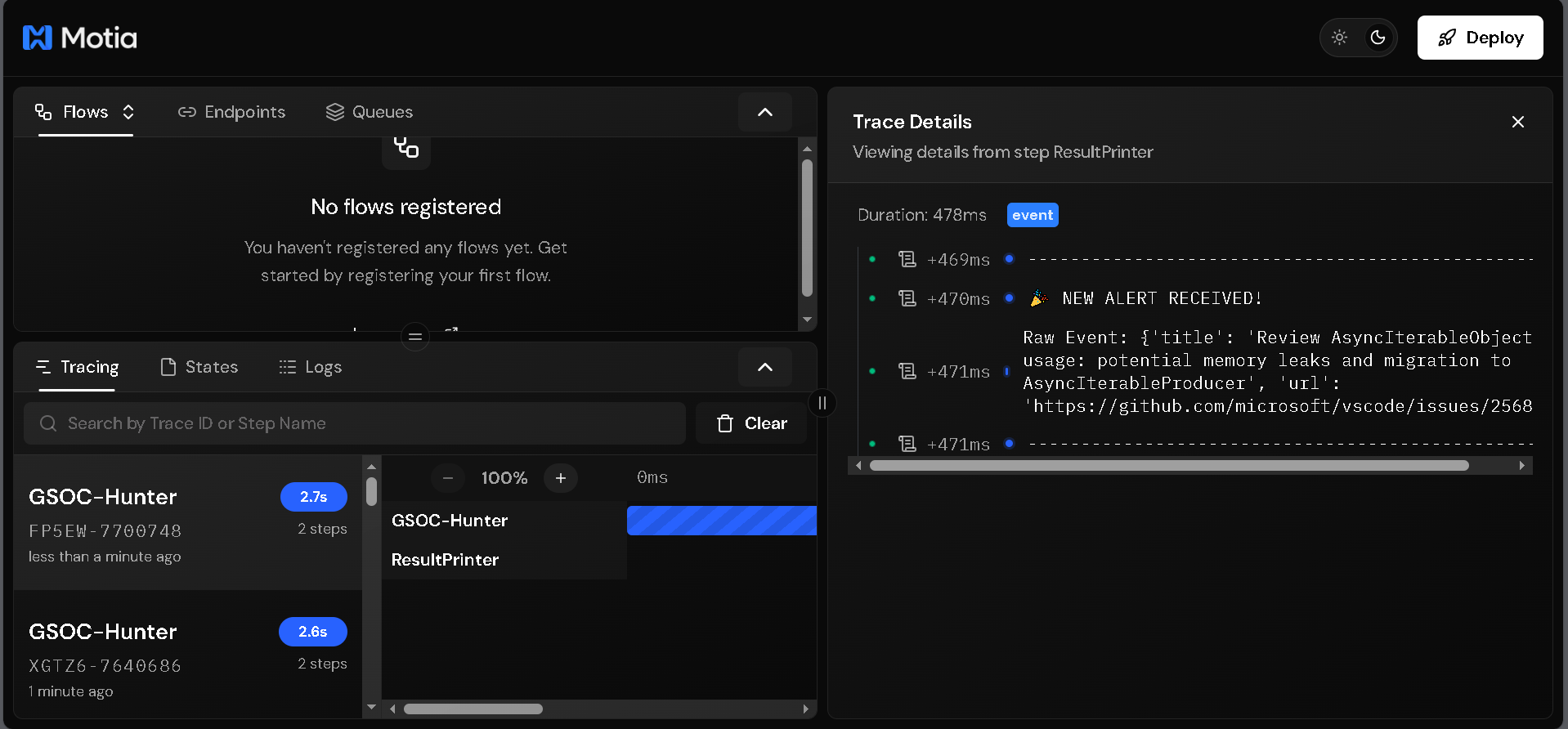Click the 0ms timeline marker

(652, 477)
